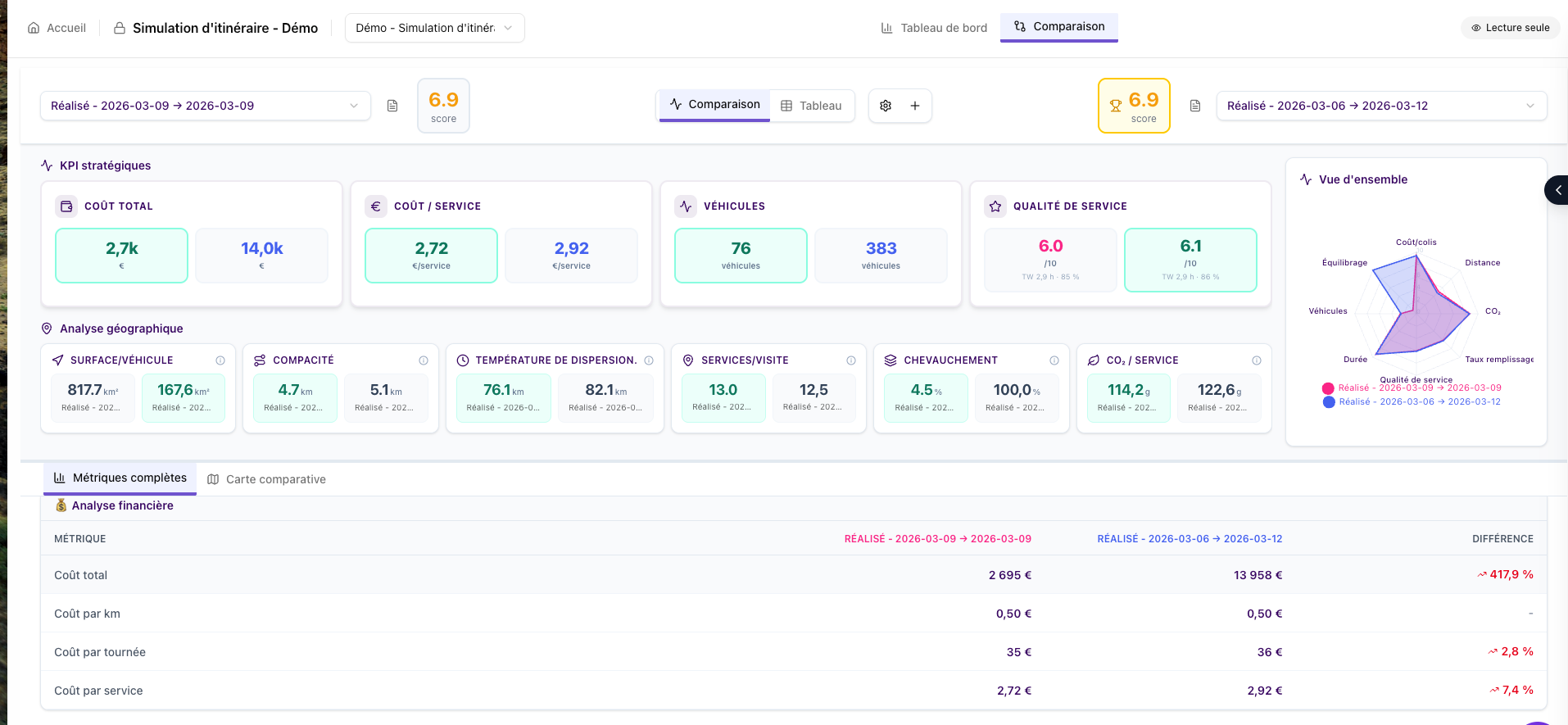Open left scenario dropdown Réalisé 2026-03-09
The height and width of the screenshot is (725, 1568).
point(205,106)
